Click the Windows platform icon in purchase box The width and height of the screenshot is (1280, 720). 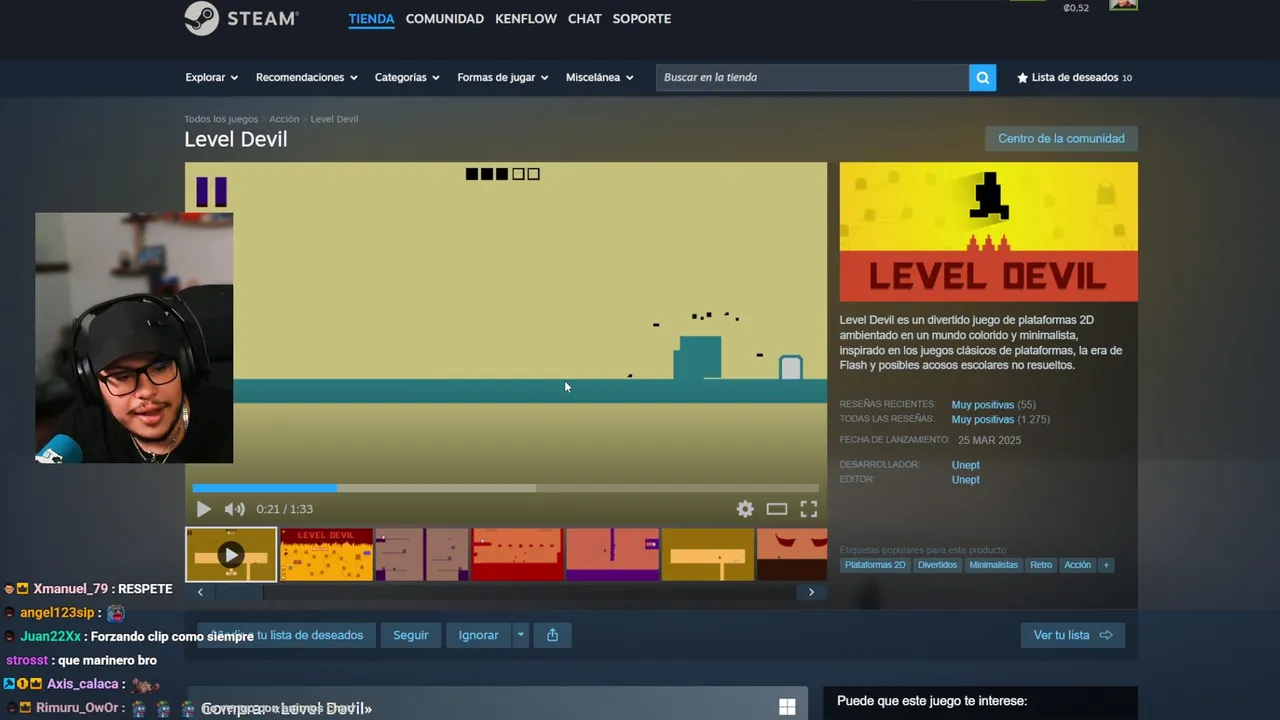pos(787,707)
